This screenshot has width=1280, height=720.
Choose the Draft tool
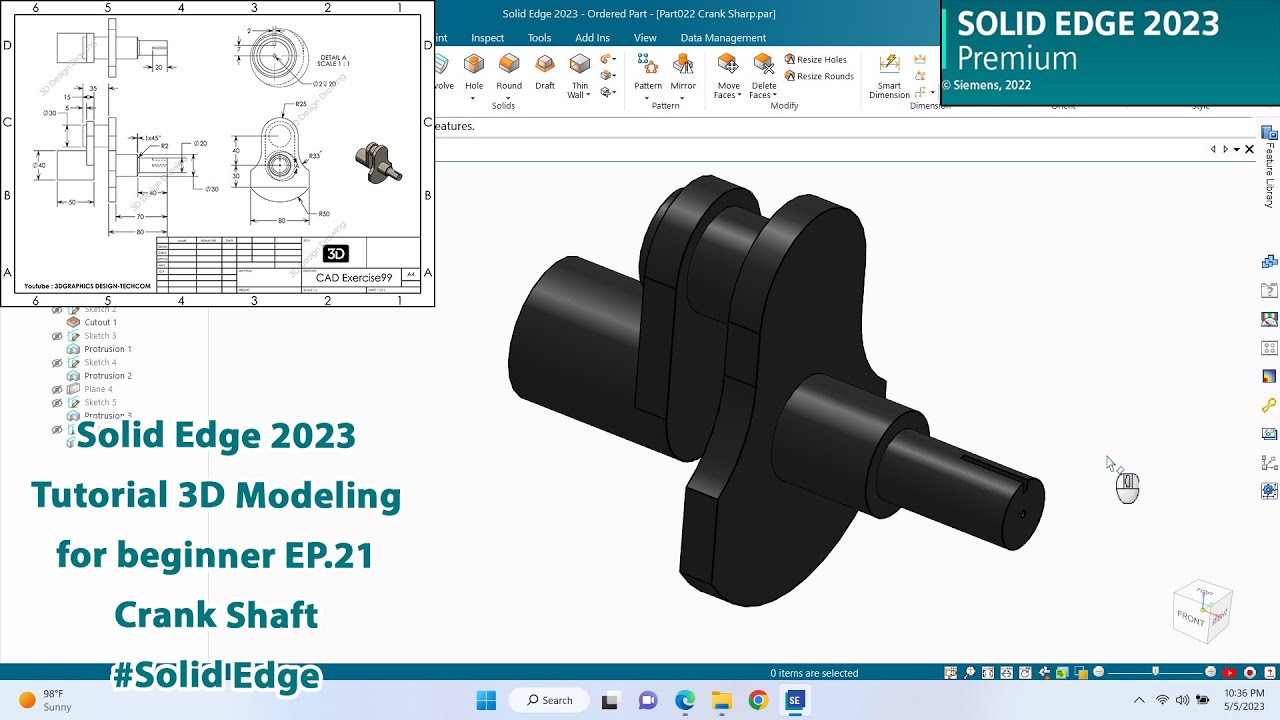[545, 65]
